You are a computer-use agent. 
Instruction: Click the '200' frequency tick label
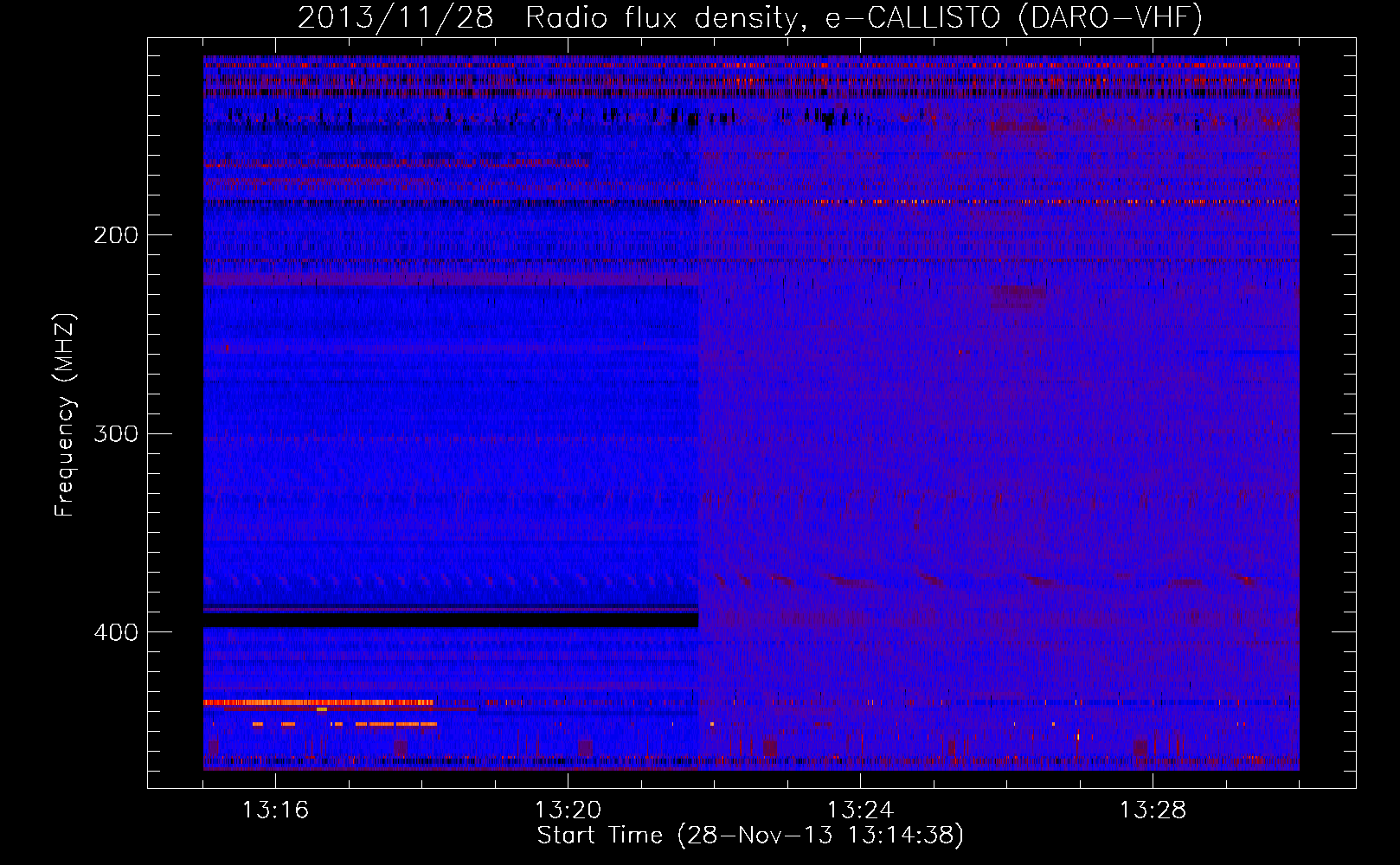point(116,235)
